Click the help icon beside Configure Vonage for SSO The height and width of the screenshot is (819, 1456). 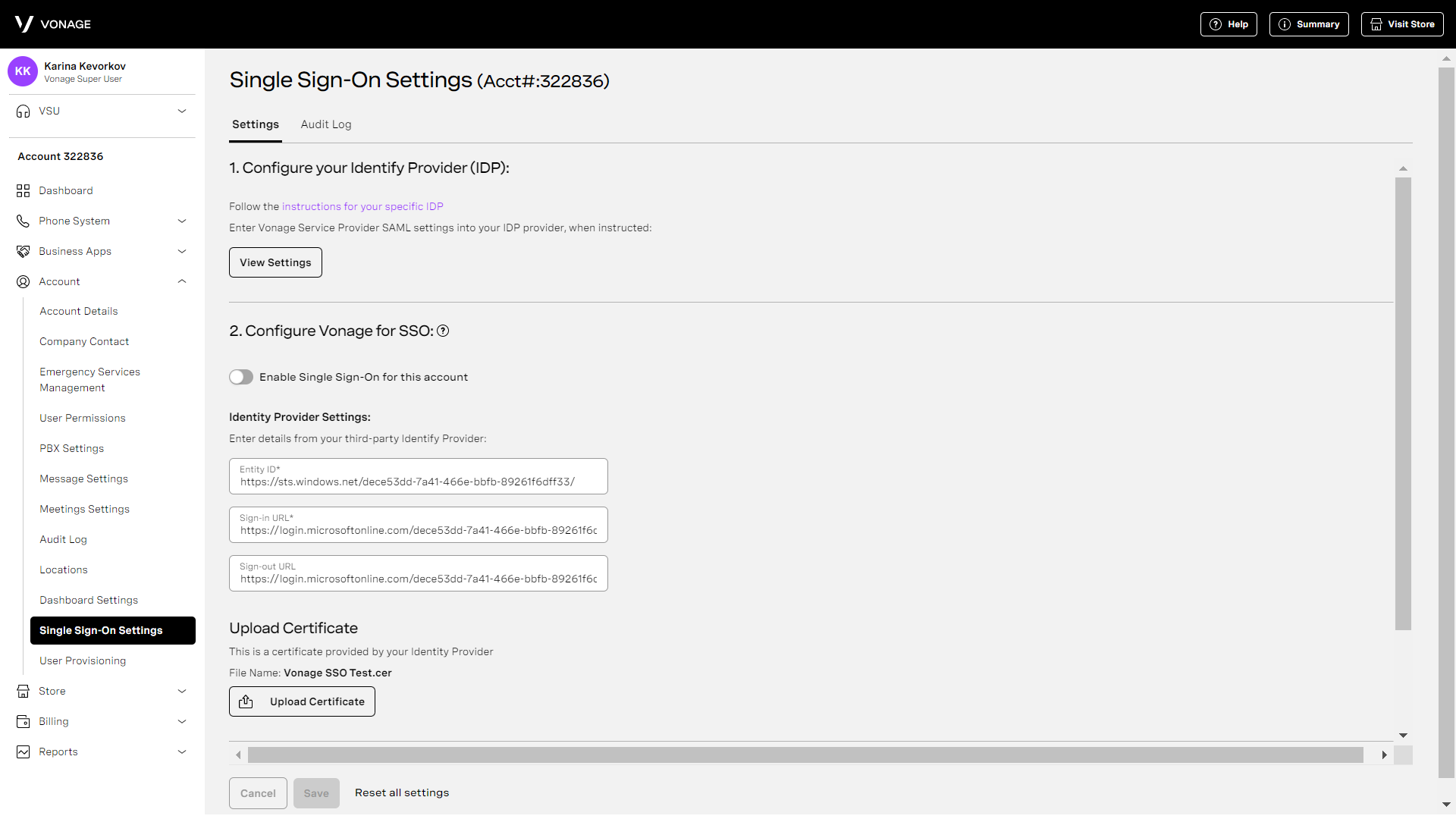(443, 331)
